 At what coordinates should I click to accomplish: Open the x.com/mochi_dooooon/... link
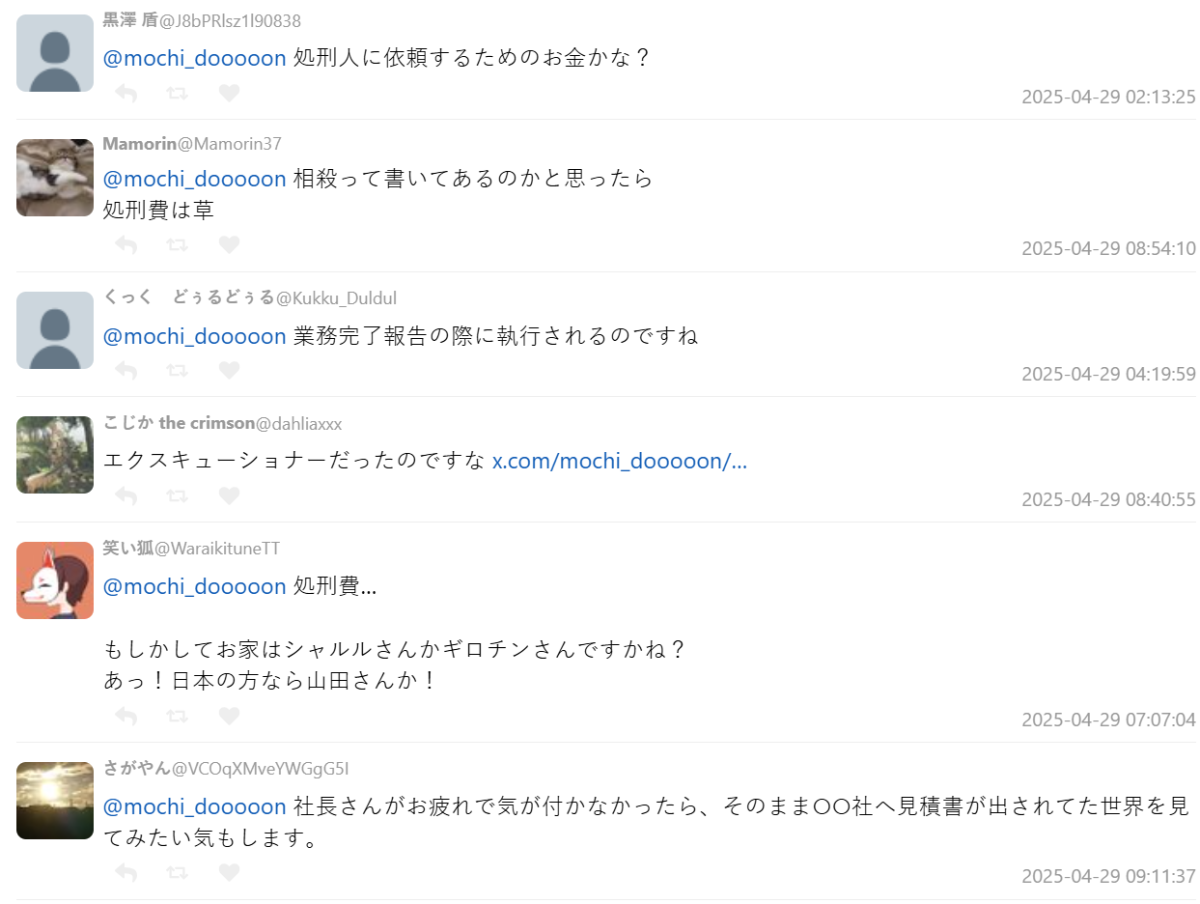(619, 461)
